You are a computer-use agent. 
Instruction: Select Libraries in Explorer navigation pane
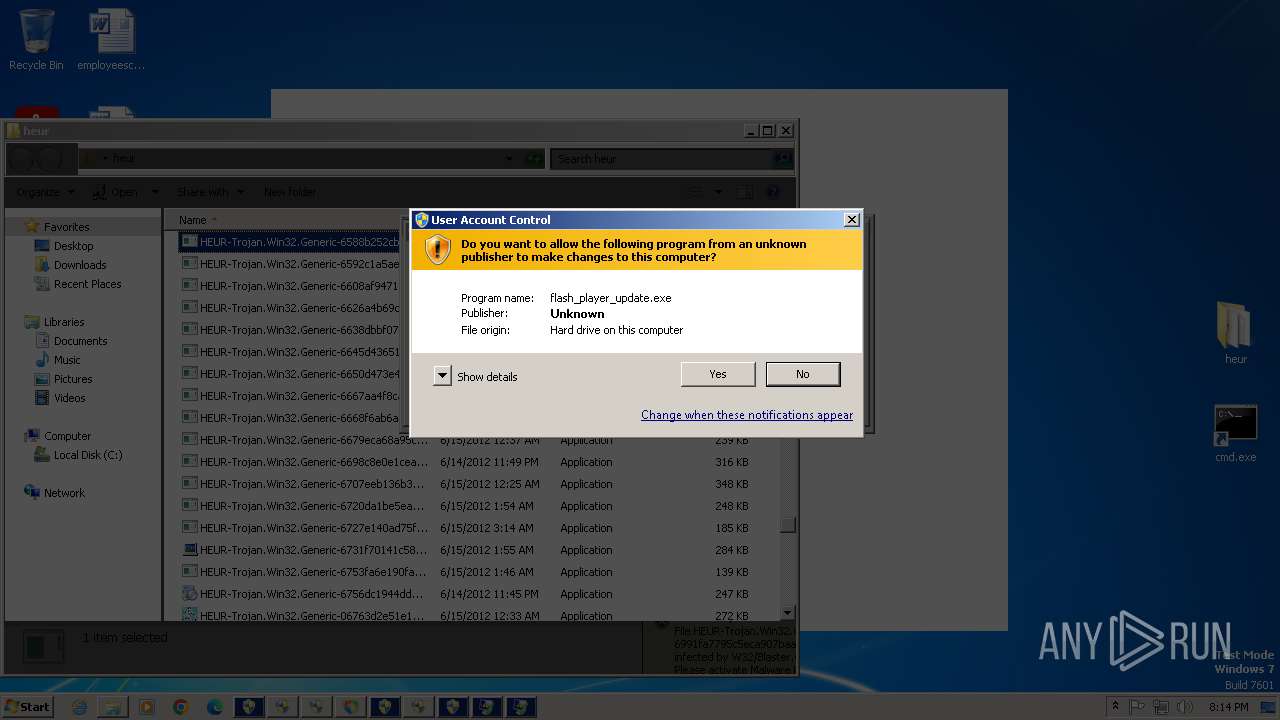pos(63,322)
